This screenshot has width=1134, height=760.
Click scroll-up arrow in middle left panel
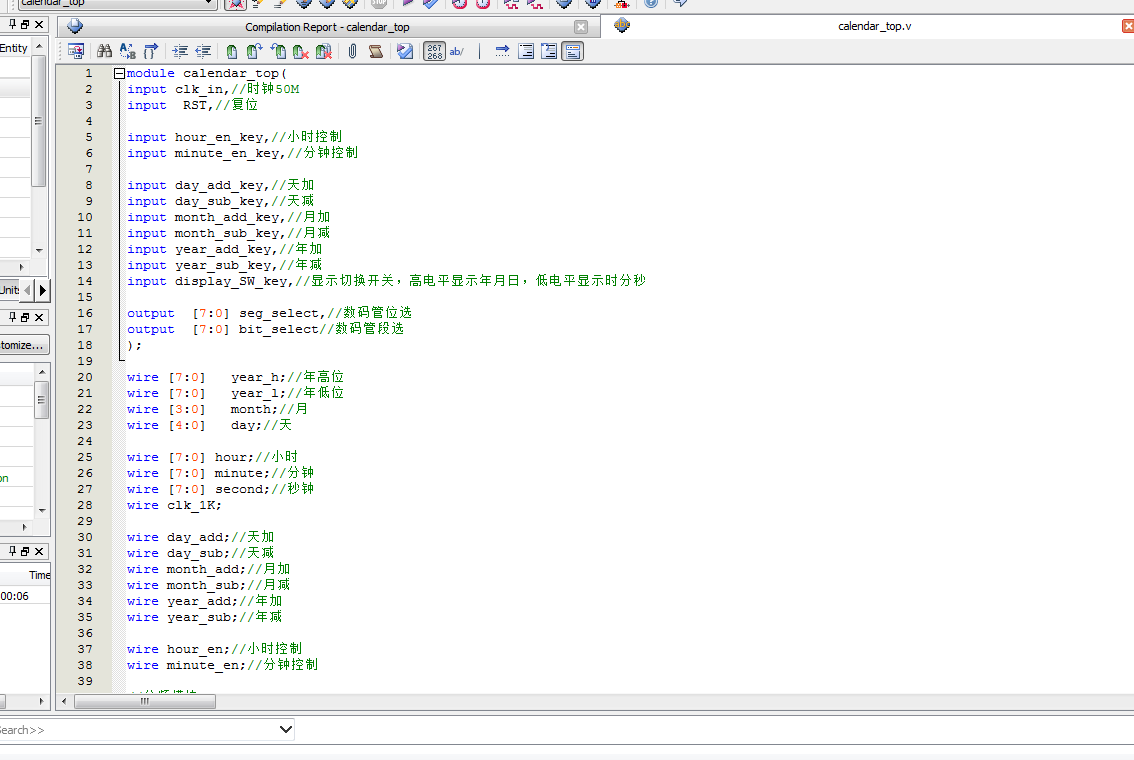(42, 372)
